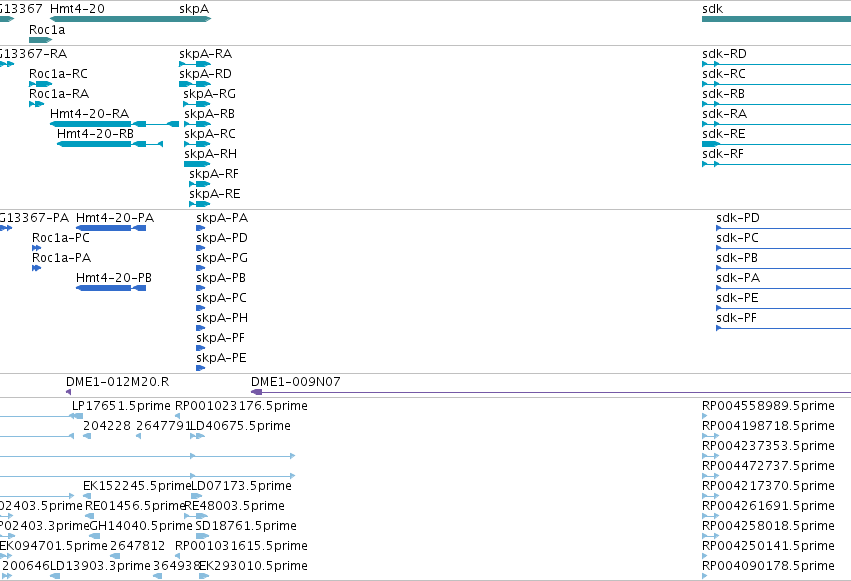Click the skpA-PC protein label
This screenshot has height=581, width=851.
pyautogui.click(x=221, y=298)
